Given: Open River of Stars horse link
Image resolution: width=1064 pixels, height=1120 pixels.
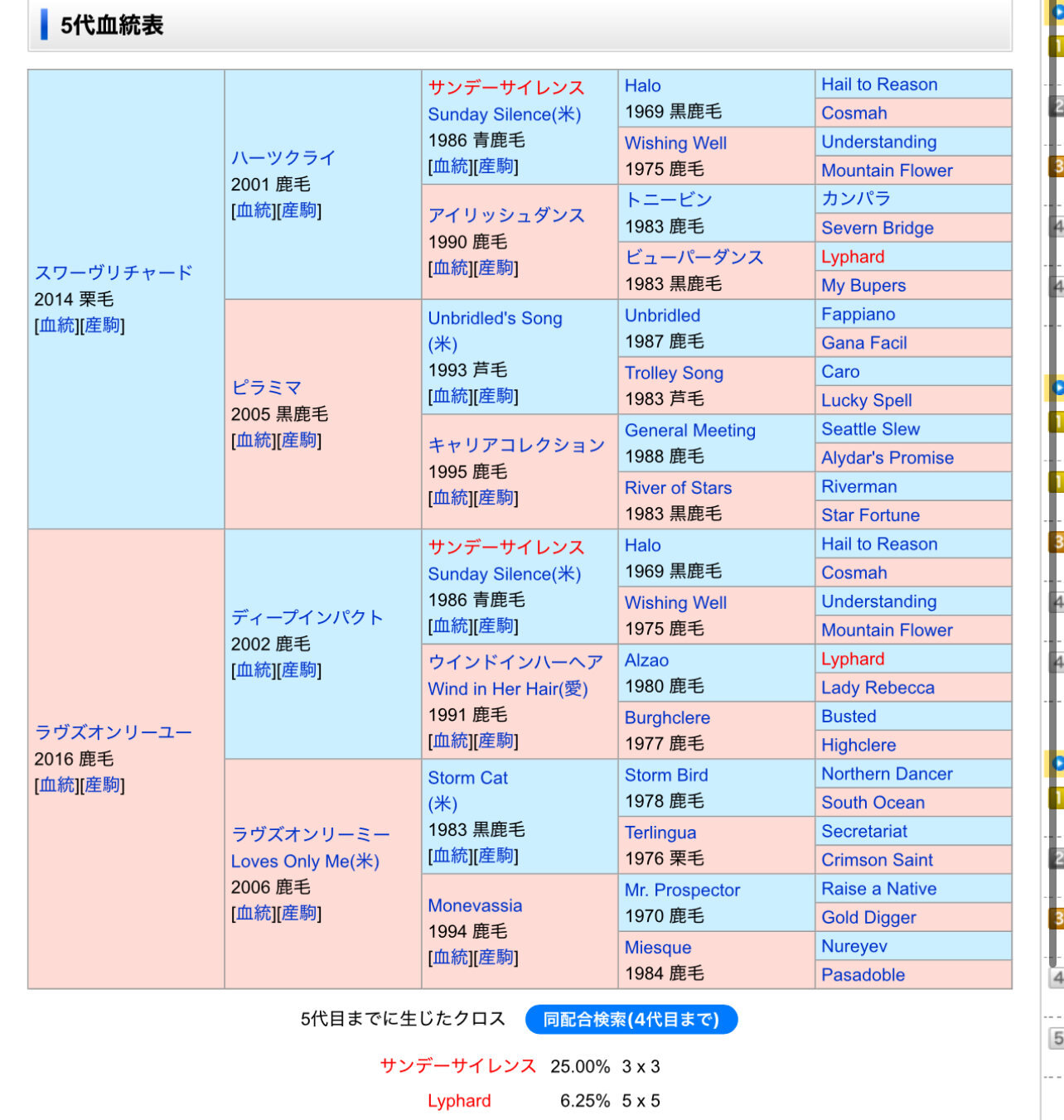Looking at the screenshot, I should coord(678,488).
